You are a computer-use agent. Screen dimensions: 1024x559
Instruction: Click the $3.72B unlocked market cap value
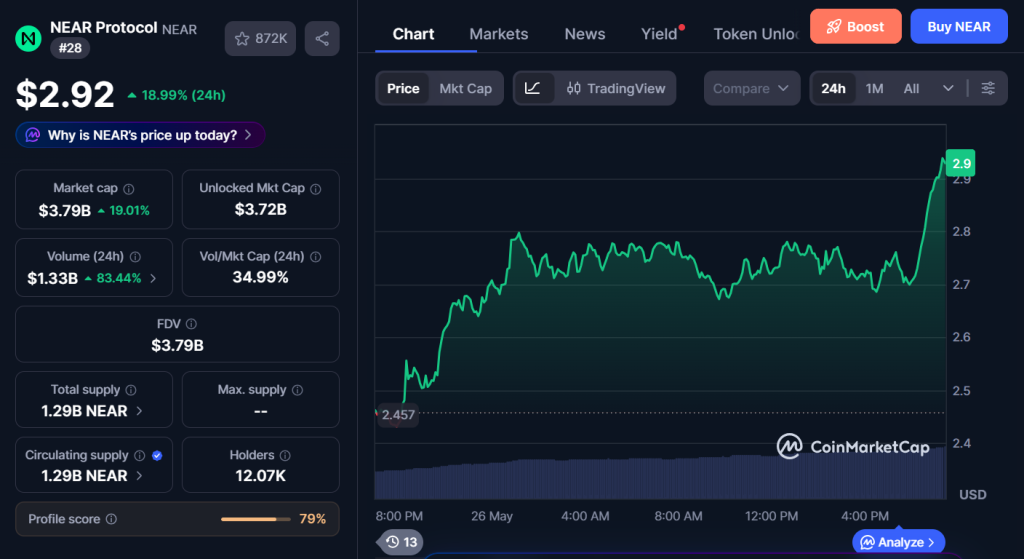[261, 210]
